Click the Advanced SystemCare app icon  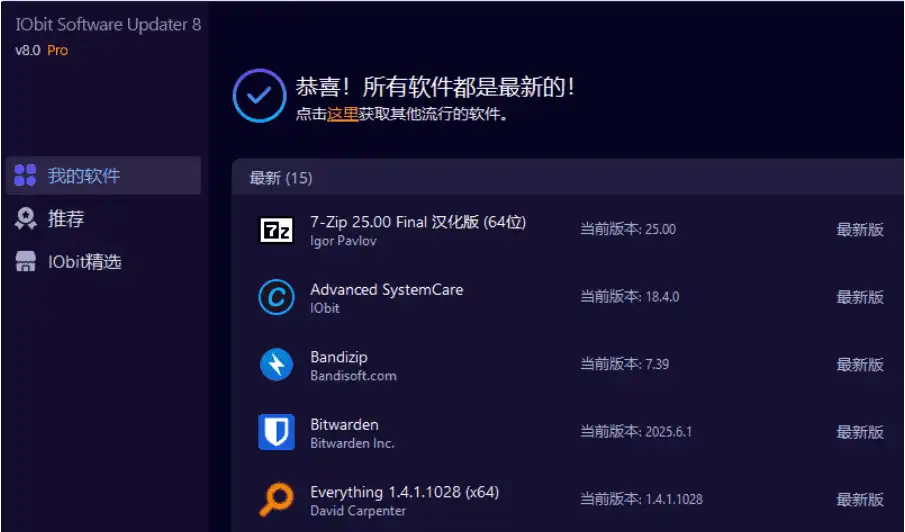[276, 297]
